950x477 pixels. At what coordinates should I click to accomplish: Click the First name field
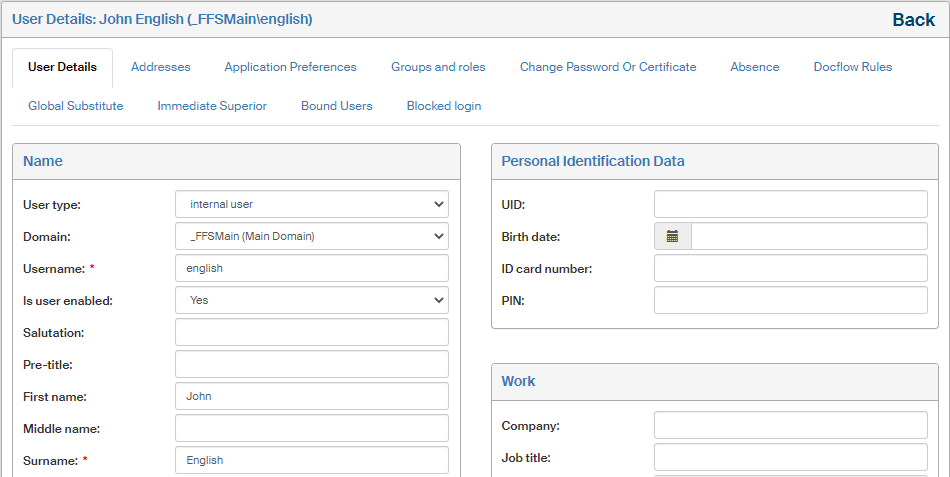(311, 396)
